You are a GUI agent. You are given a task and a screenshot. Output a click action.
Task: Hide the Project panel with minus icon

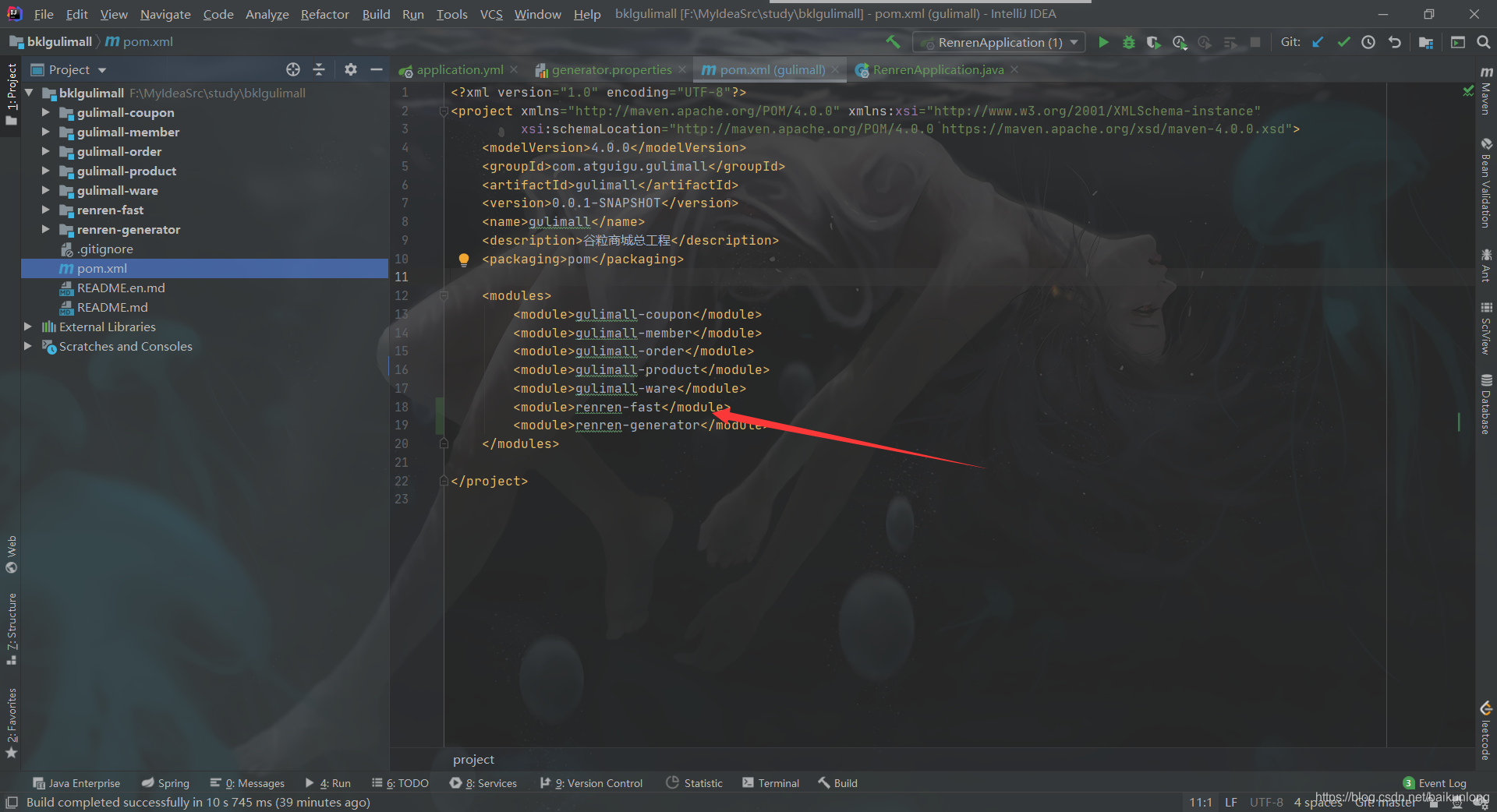pos(377,69)
